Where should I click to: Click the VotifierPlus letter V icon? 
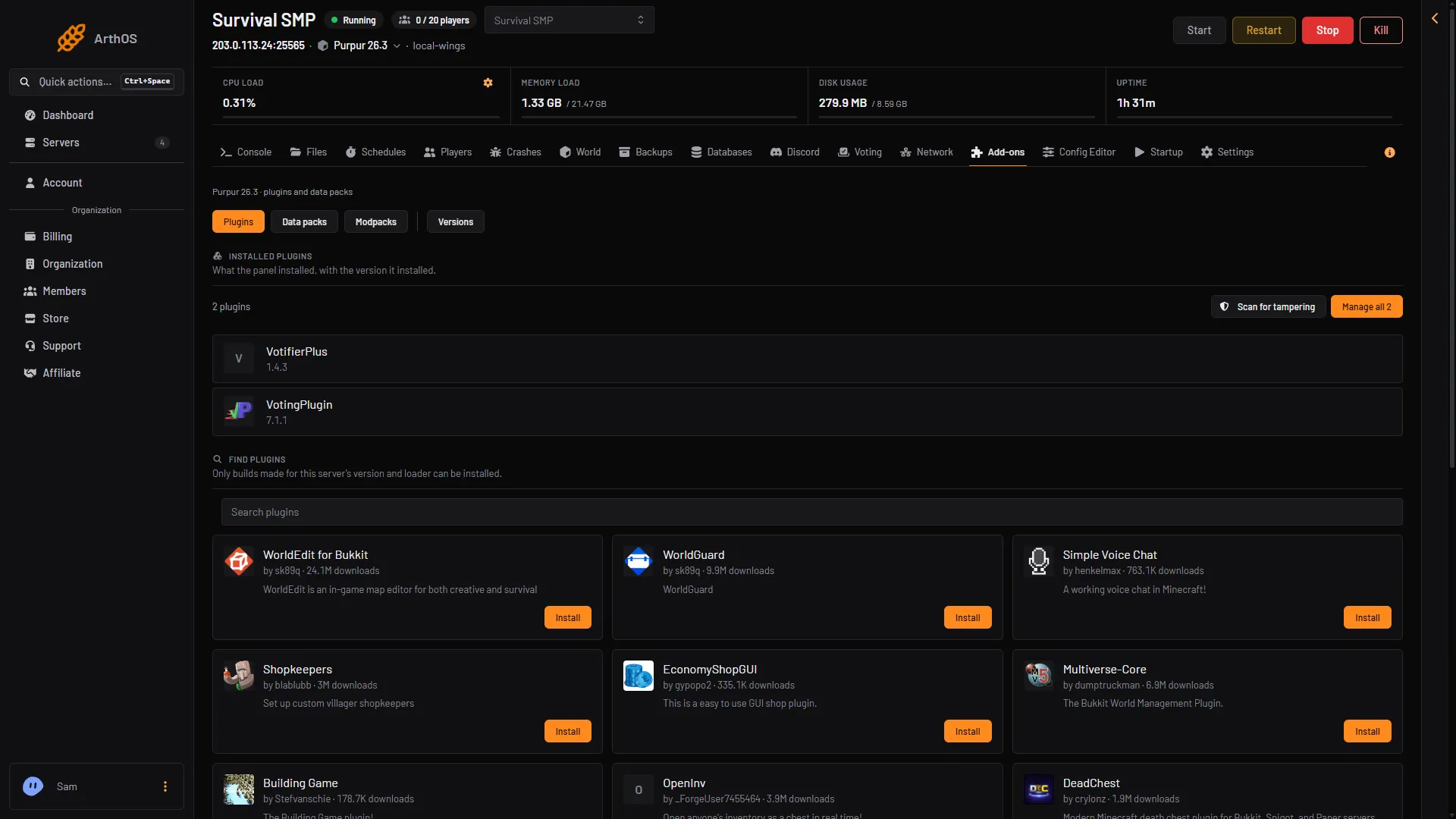[x=239, y=359]
